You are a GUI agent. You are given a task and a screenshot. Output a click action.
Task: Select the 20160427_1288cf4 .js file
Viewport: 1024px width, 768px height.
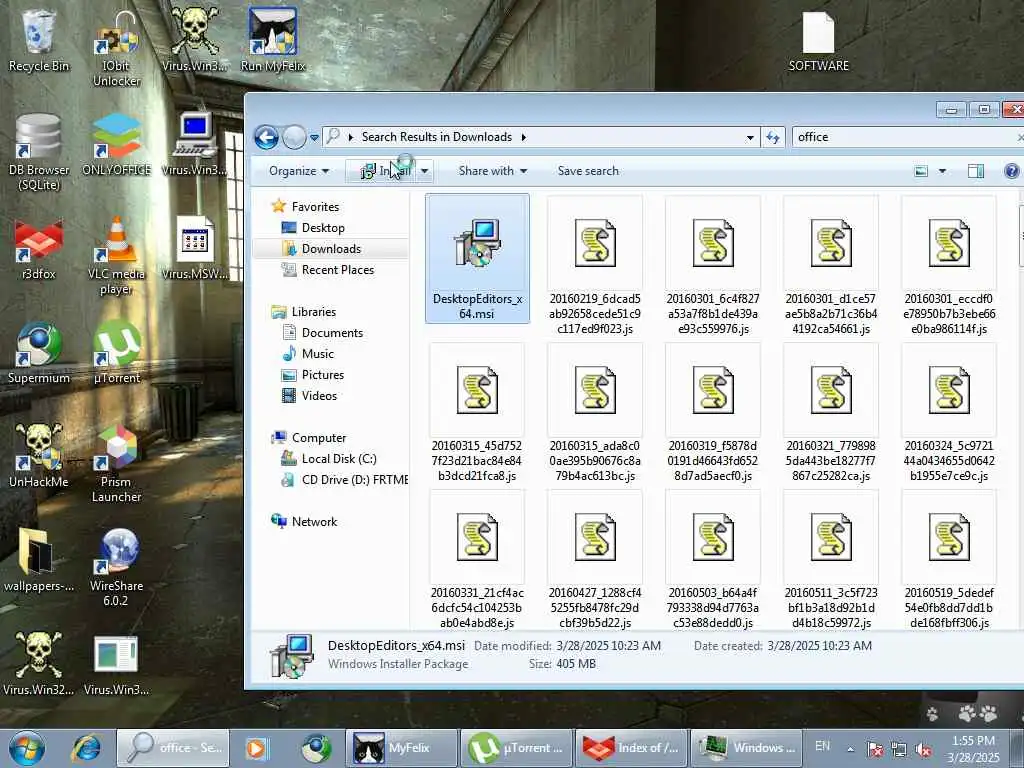point(595,560)
